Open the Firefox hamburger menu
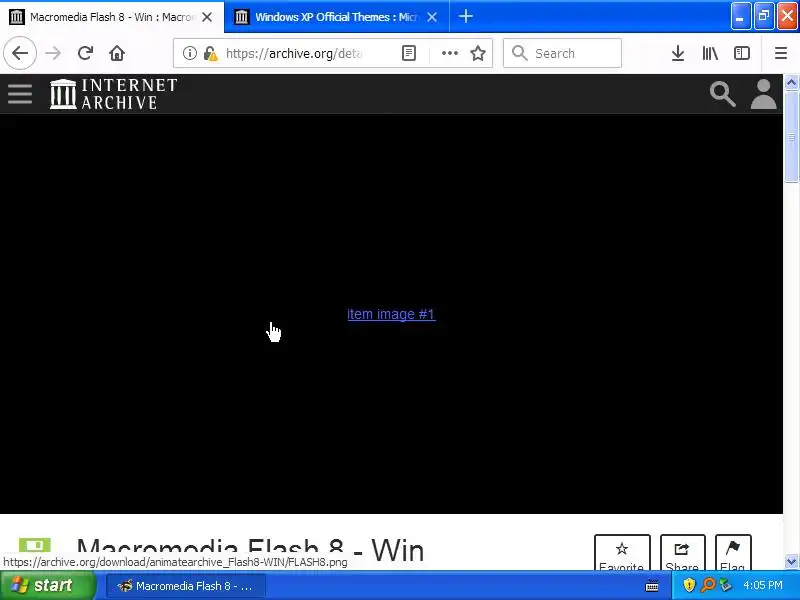The width and height of the screenshot is (800, 600). (781, 53)
